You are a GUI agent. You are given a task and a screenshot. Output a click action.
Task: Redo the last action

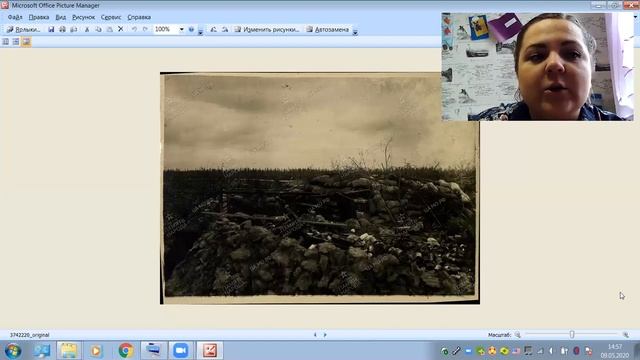click(145, 29)
